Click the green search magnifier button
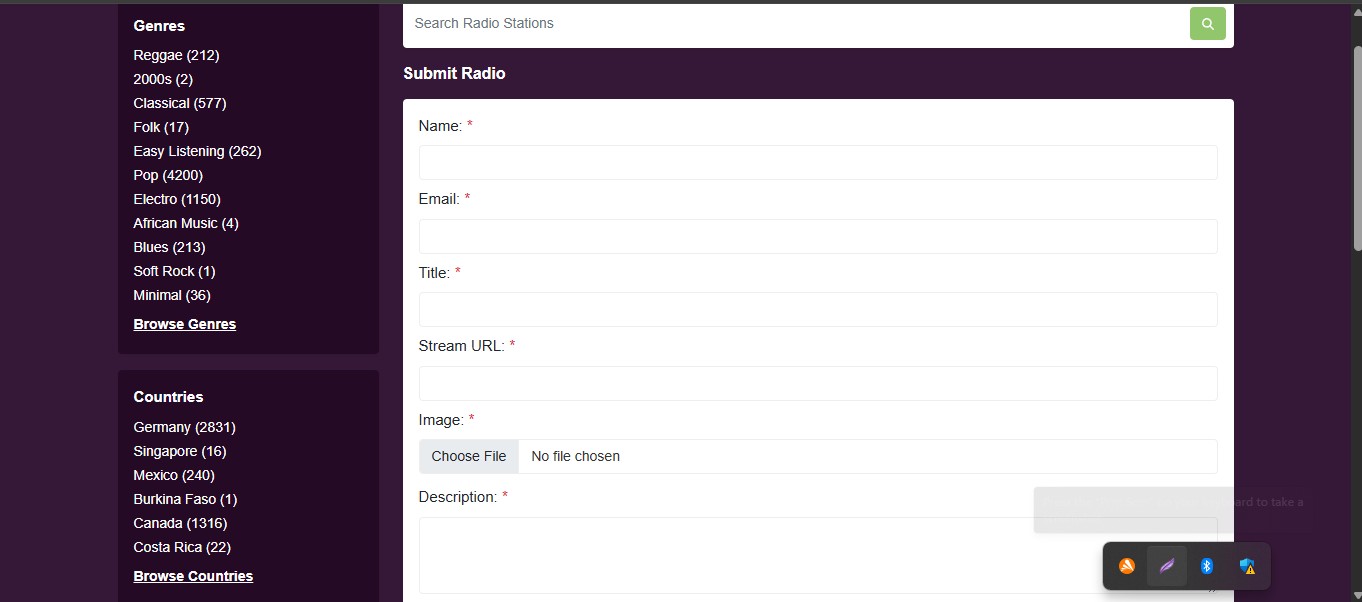This screenshot has height=602, width=1362. click(x=1207, y=24)
